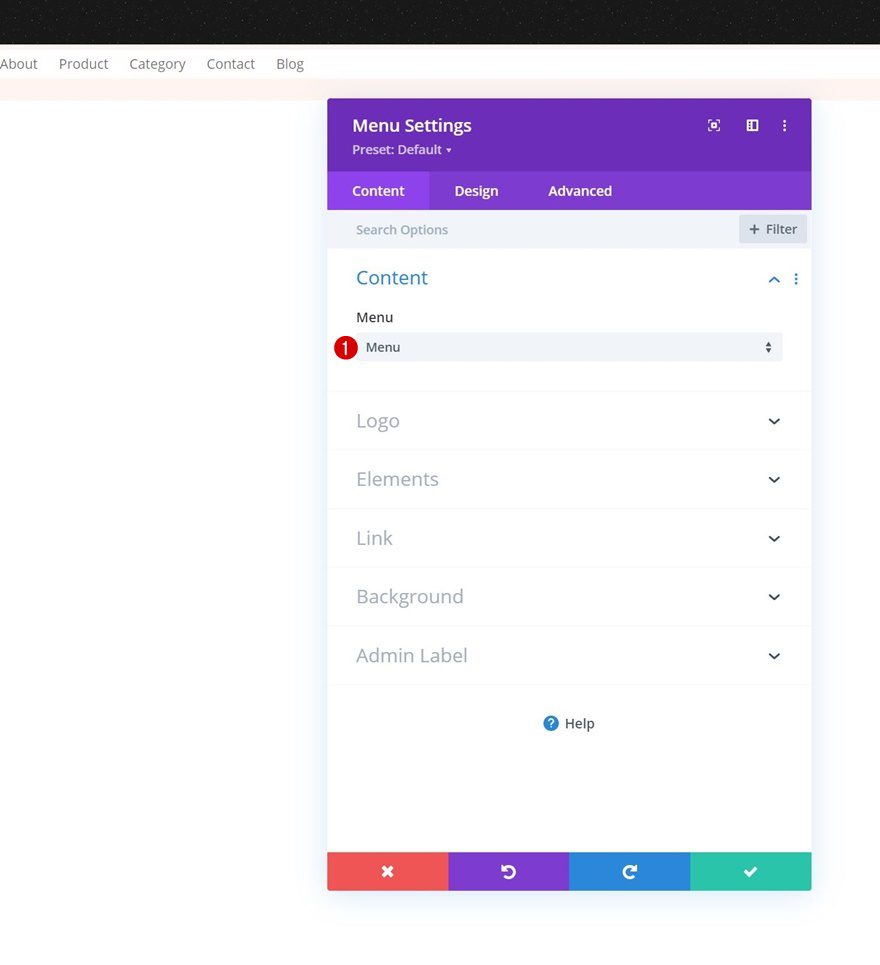Click the Filter button
Image resolution: width=880 pixels, height=965 pixels.
(x=772, y=229)
